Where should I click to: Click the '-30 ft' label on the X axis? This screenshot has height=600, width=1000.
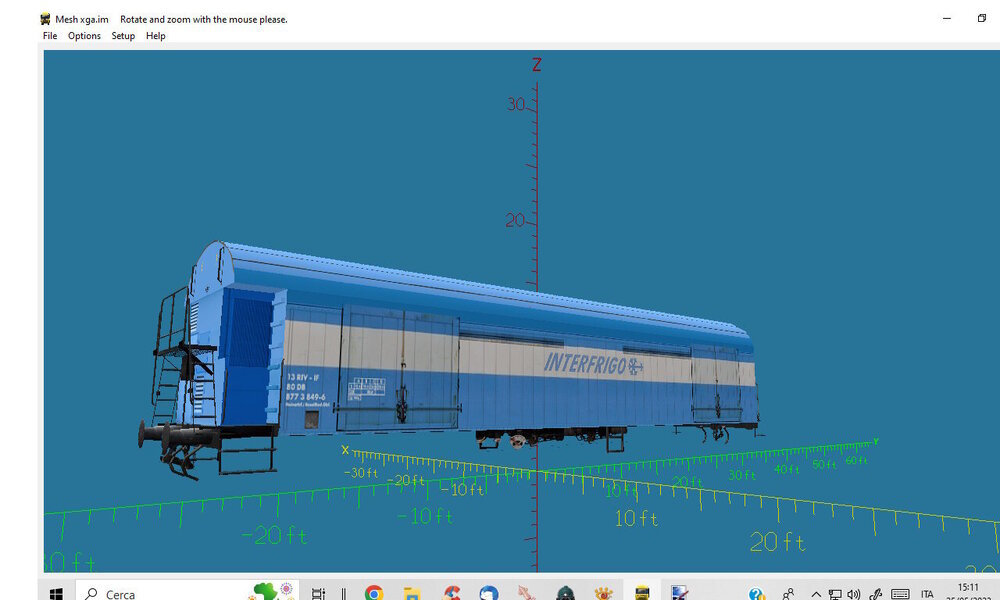tap(360, 472)
